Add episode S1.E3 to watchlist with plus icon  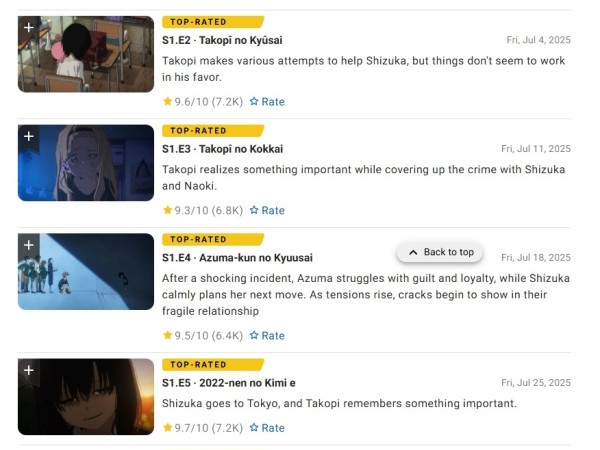29,136
